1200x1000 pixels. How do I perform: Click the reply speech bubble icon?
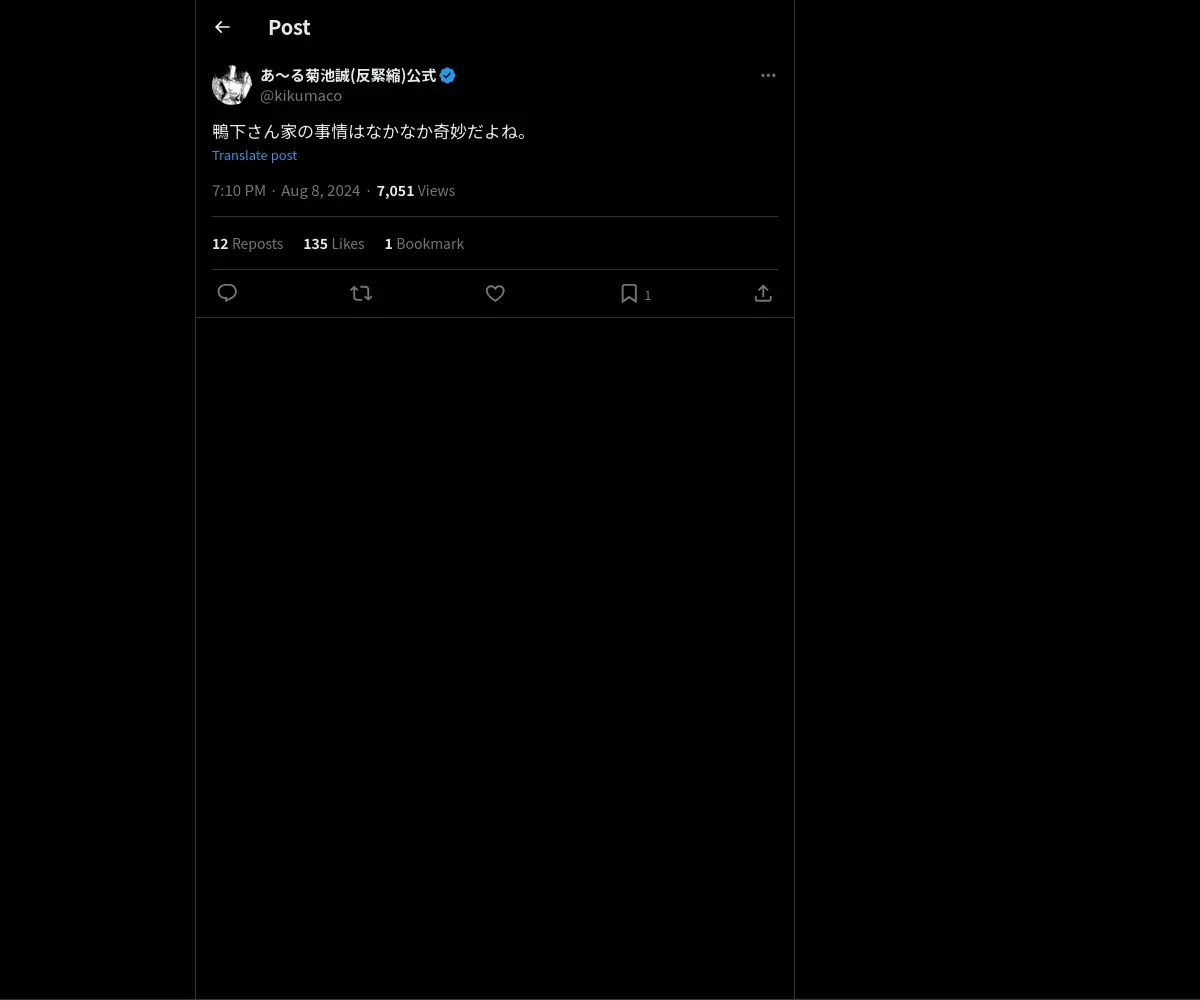(227, 293)
